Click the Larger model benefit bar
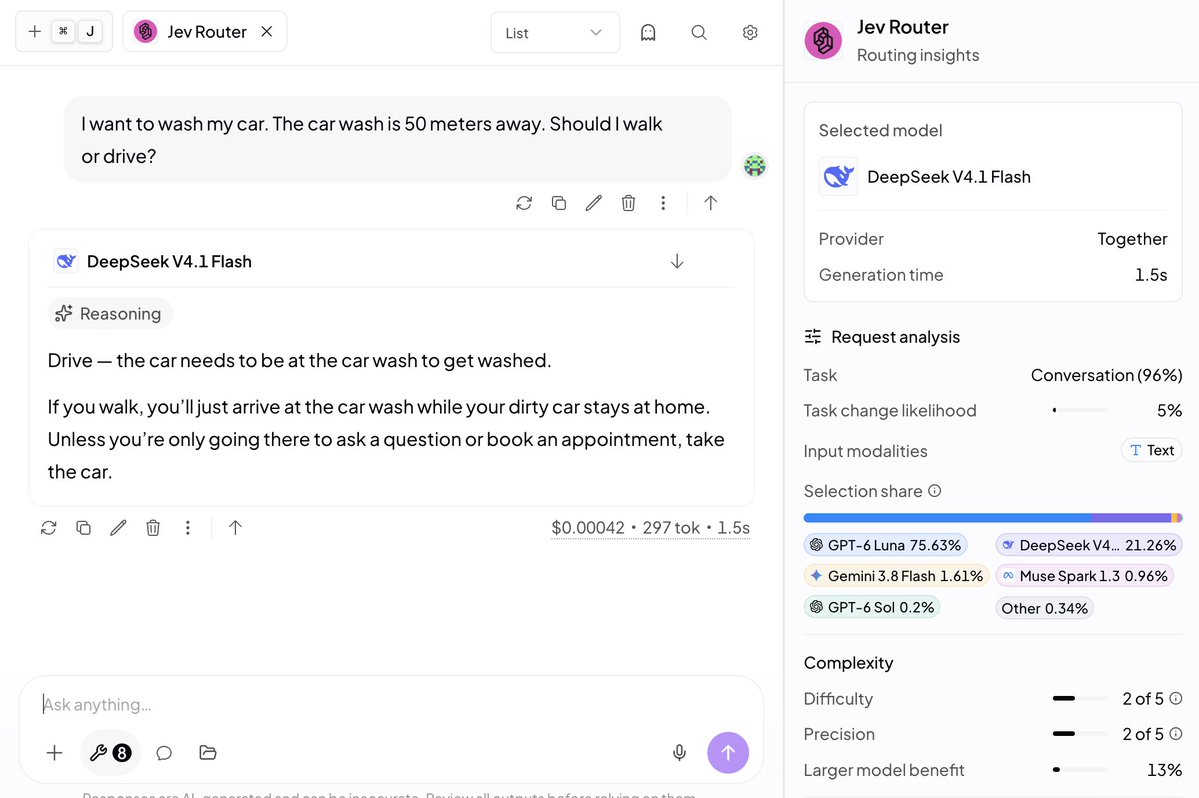The width and height of the screenshot is (1199, 798). point(1080,770)
